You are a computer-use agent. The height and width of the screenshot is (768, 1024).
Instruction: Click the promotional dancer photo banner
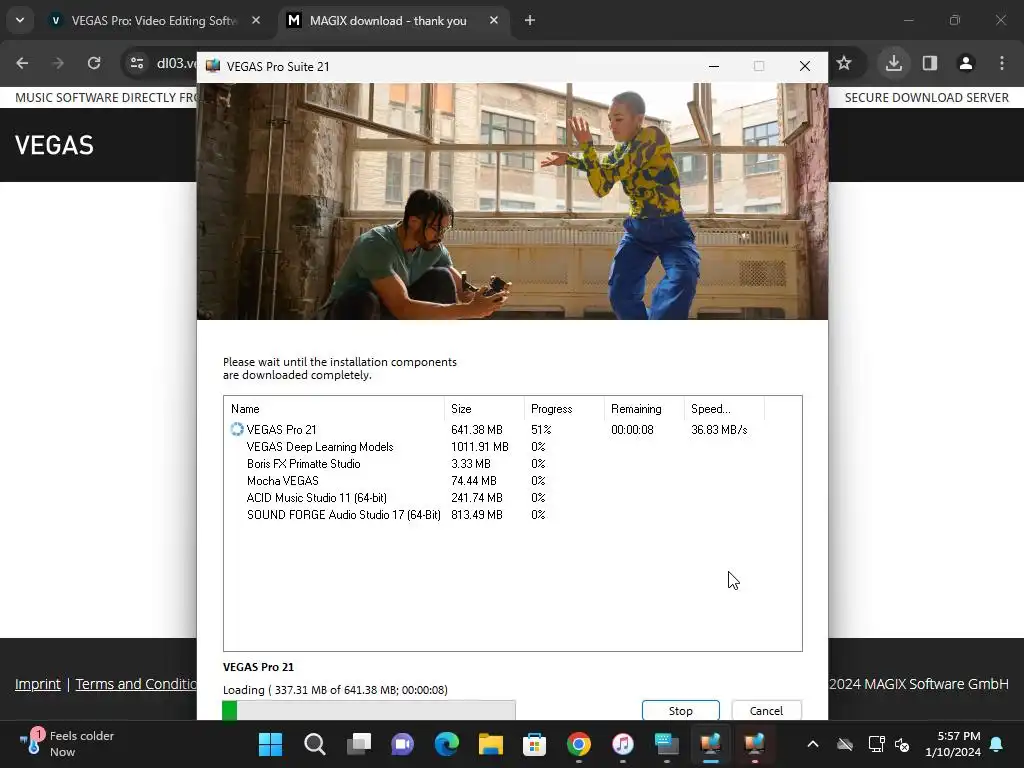pyautogui.click(x=513, y=201)
